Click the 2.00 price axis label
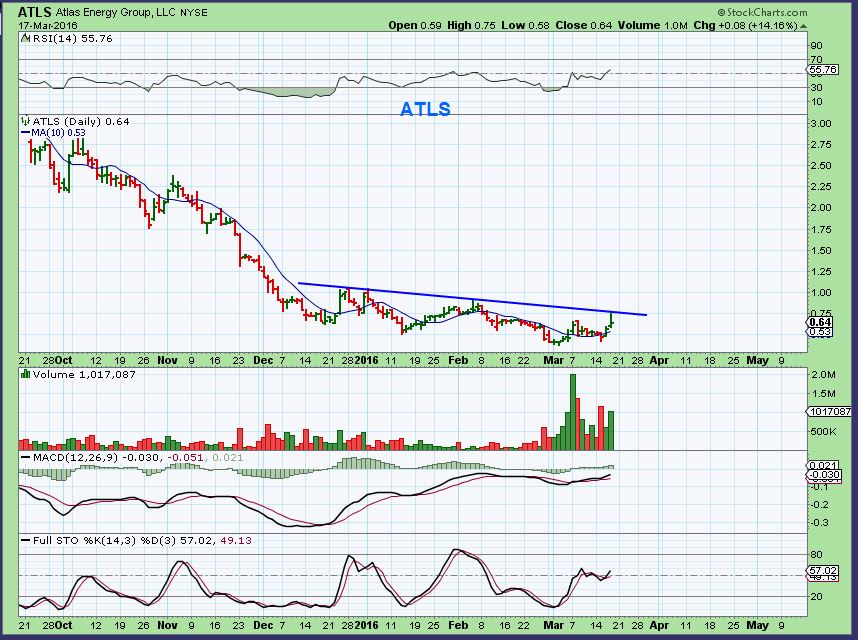 [x=820, y=208]
